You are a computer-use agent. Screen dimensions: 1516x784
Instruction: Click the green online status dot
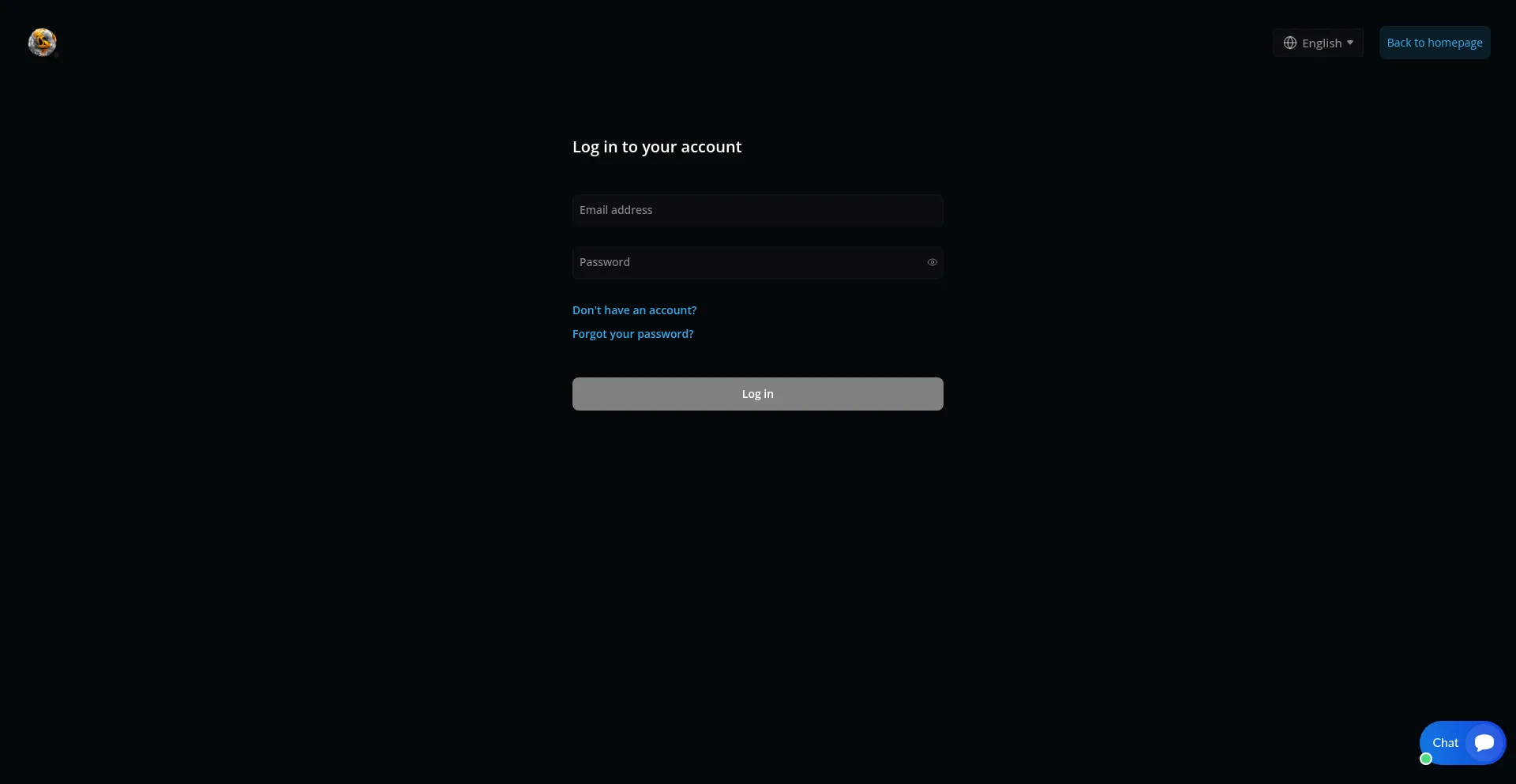1426,759
